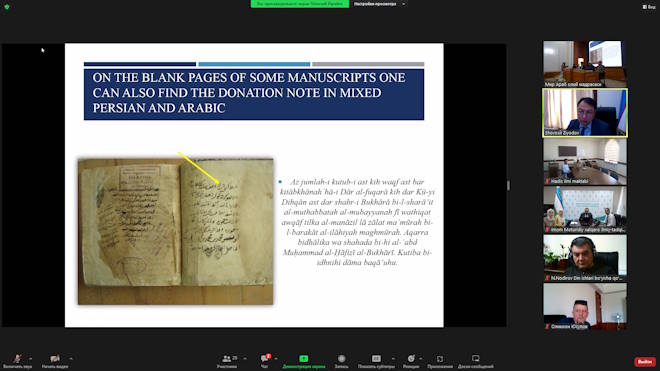Viewport: 660px width, 371px height.
Task: Unmute microphone with the Включить звук icon
Action: pyautogui.click(x=17, y=359)
